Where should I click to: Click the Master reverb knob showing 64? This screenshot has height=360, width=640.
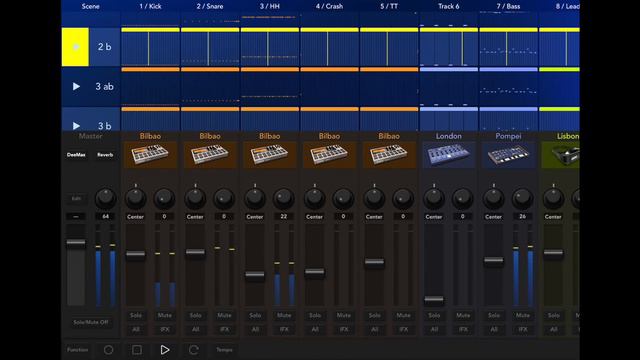tap(105, 198)
